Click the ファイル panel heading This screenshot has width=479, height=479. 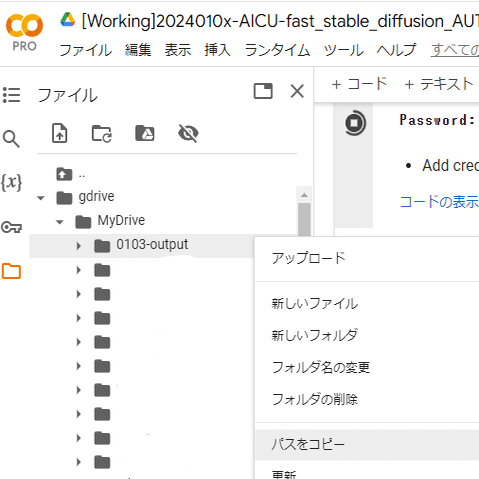point(68,95)
